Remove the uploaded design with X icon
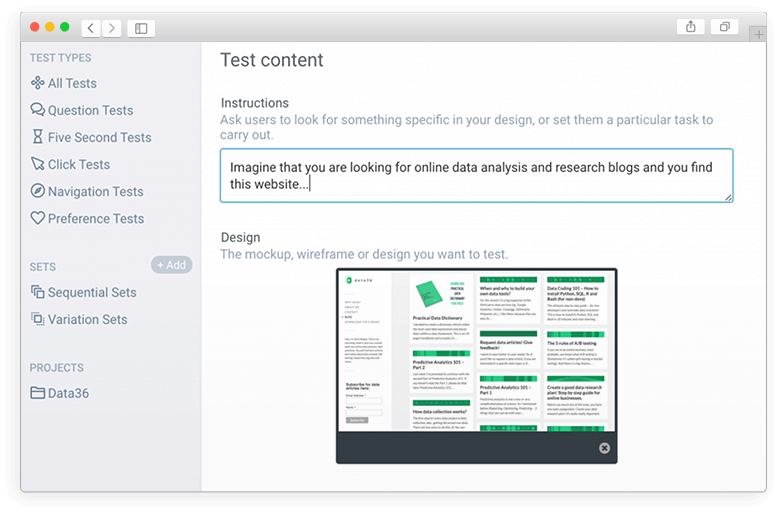Screen dimensions: 779x513 (x=604, y=448)
